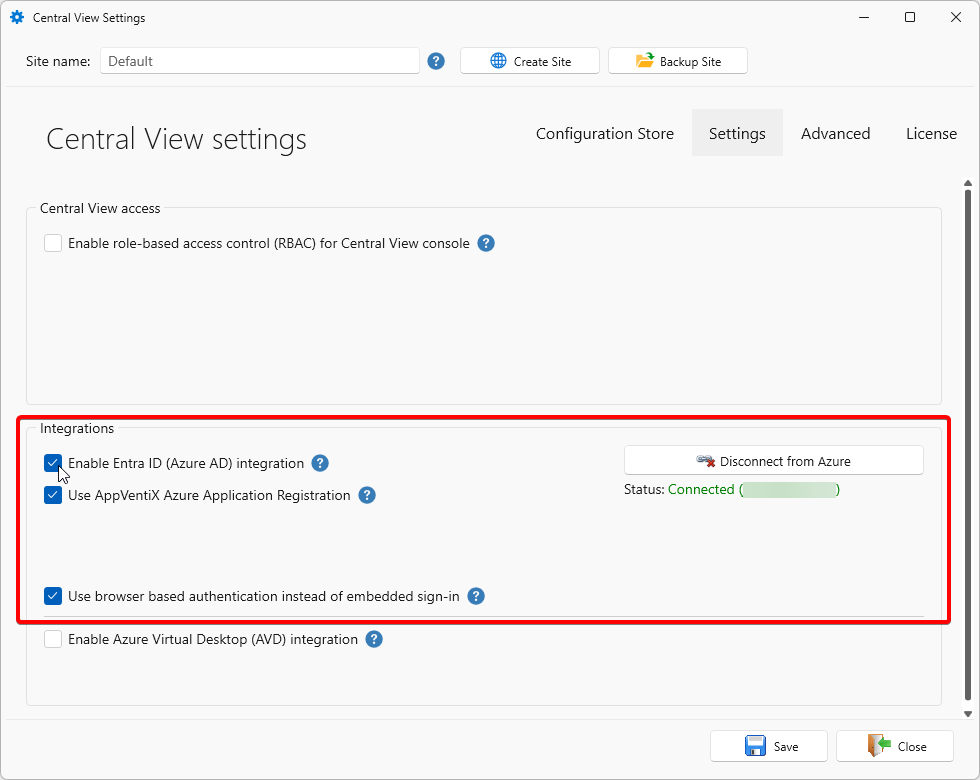Click the Connected status text

pos(754,489)
